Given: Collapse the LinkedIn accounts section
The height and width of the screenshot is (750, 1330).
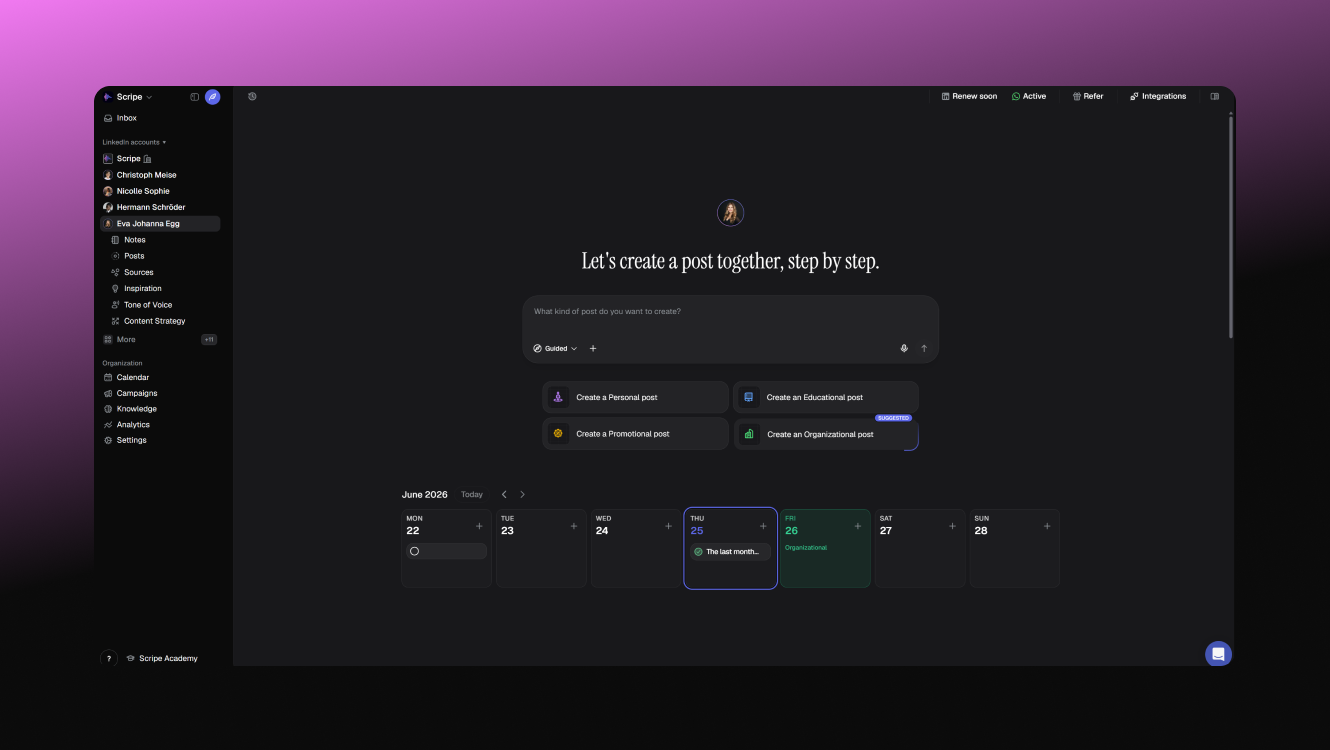Looking at the screenshot, I should tap(134, 142).
